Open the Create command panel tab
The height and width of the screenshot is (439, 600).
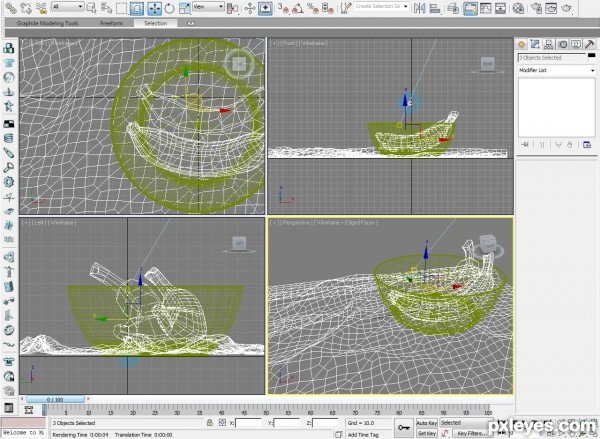521,44
